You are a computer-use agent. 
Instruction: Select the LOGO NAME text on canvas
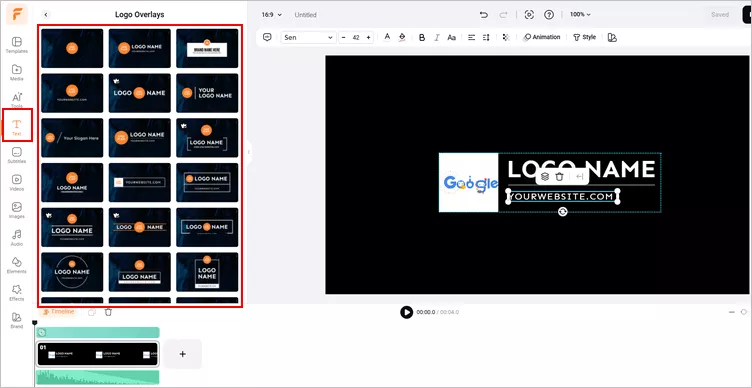pos(581,169)
